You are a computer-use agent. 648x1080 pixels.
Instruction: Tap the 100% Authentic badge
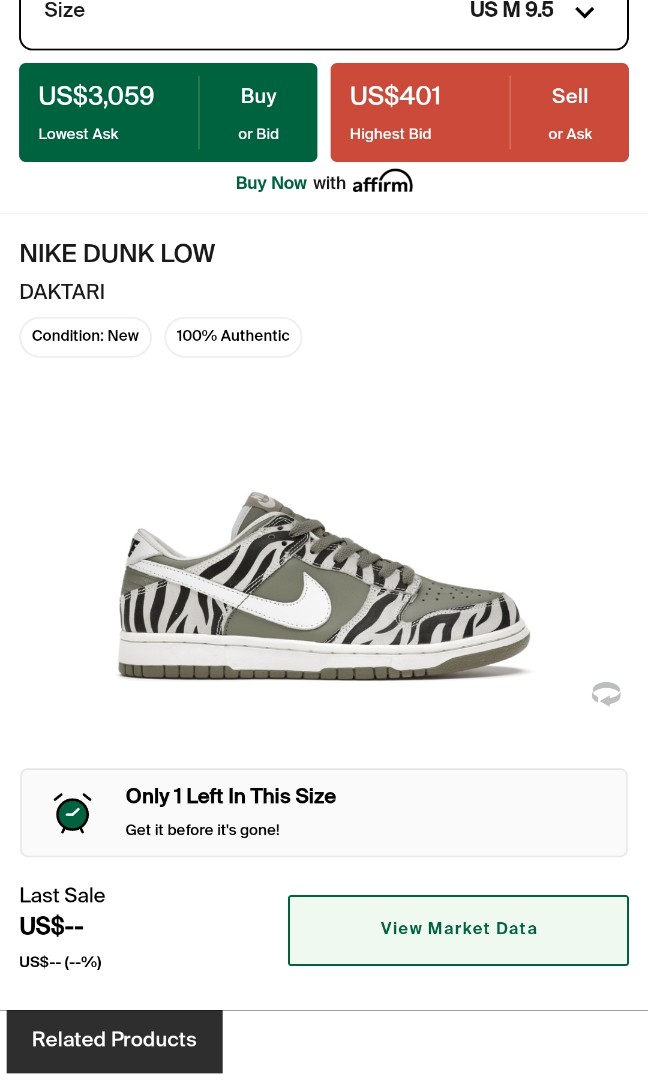click(233, 336)
